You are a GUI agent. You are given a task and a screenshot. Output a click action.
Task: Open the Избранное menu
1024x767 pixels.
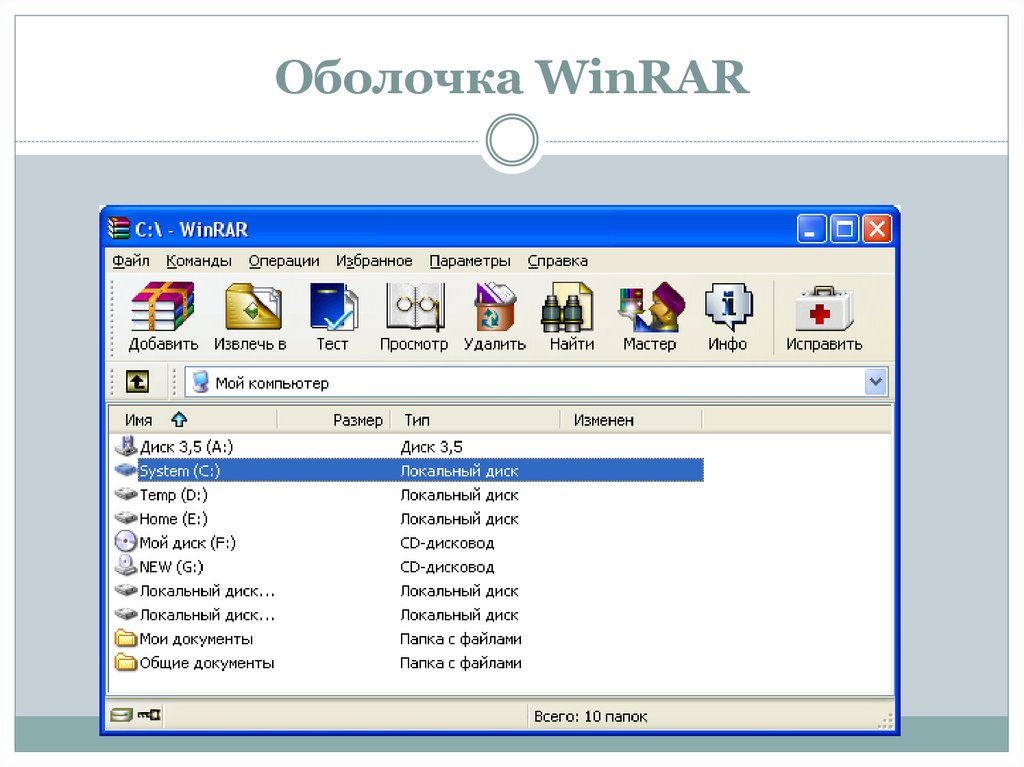(374, 261)
